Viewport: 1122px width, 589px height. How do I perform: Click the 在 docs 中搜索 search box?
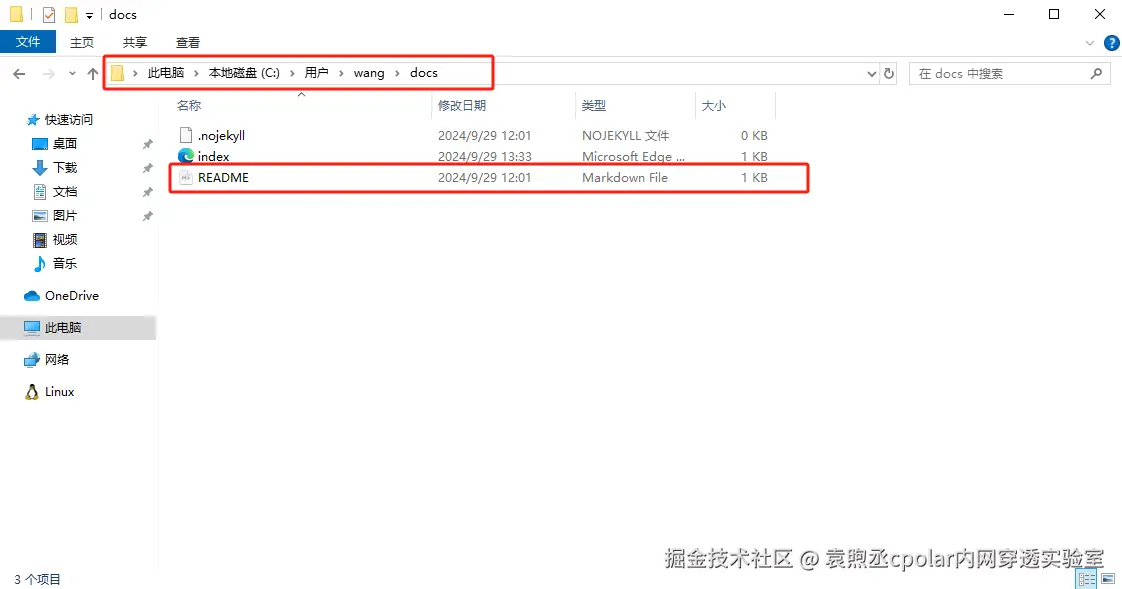click(1009, 74)
